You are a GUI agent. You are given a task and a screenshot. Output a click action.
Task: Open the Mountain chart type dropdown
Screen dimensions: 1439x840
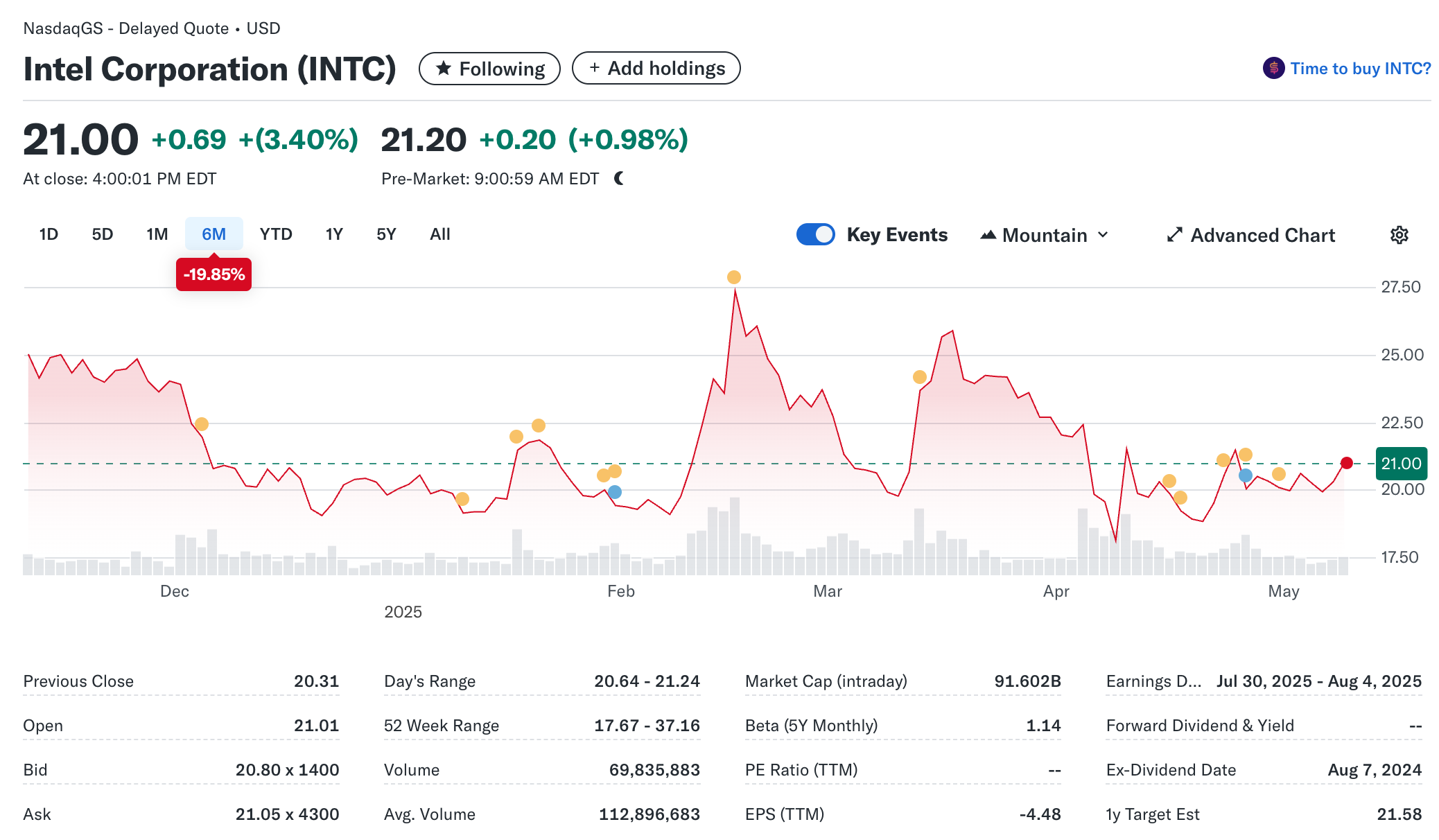(x=1044, y=235)
